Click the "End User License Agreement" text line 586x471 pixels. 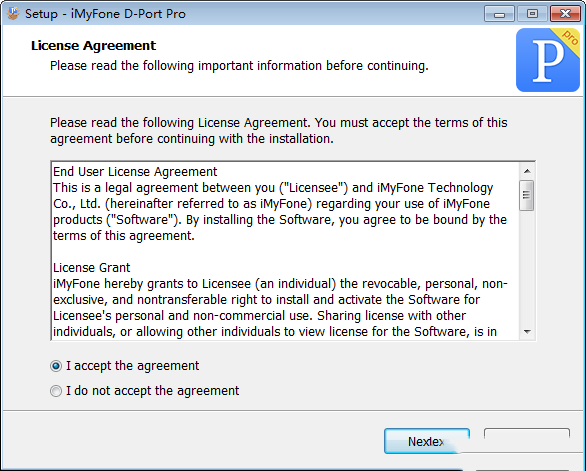coord(135,172)
